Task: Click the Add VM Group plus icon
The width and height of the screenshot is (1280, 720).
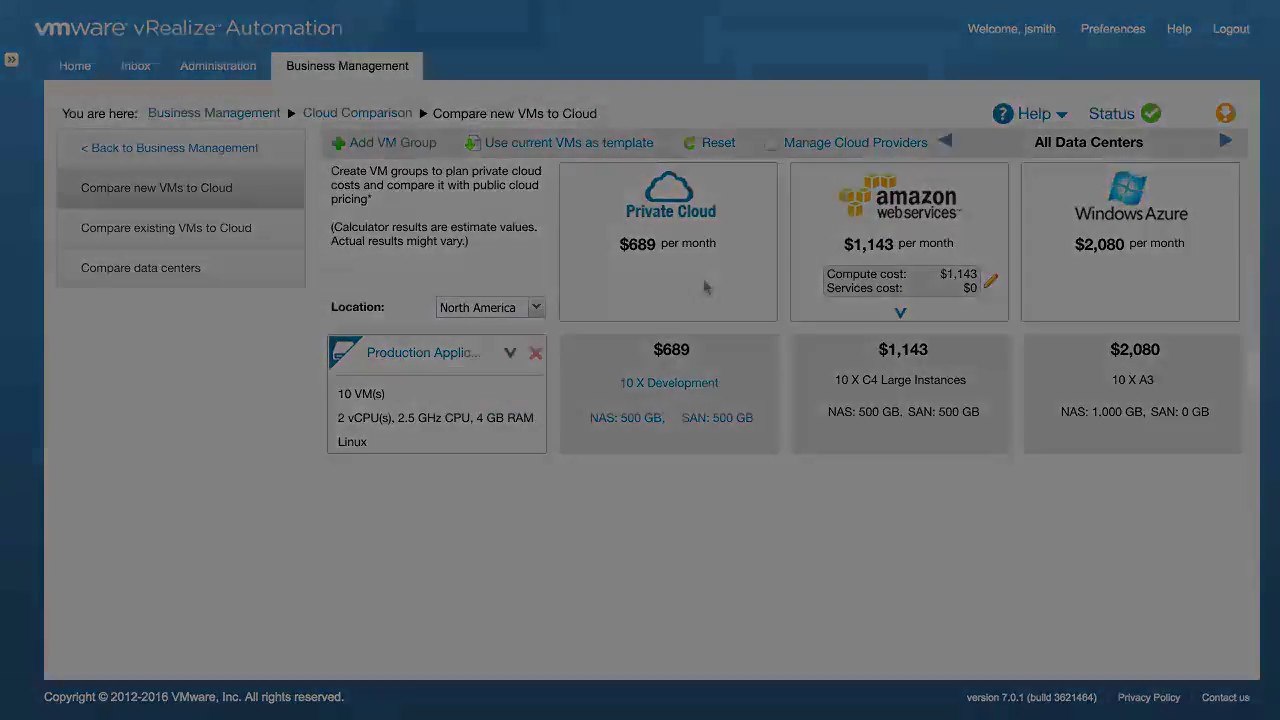Action: [338, 143]
